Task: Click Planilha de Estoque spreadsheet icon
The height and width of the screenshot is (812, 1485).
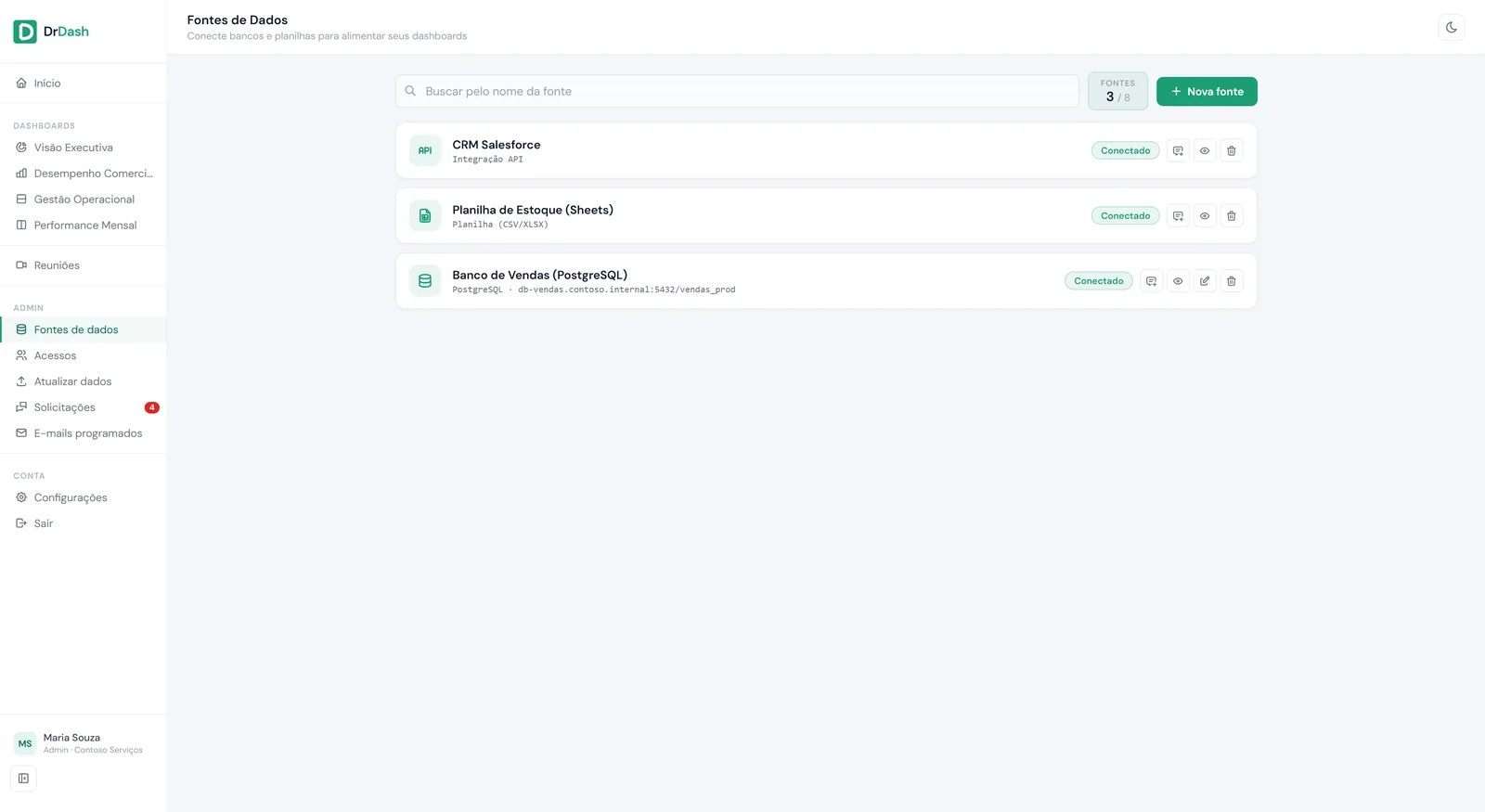Action: (x=425, y=215)
